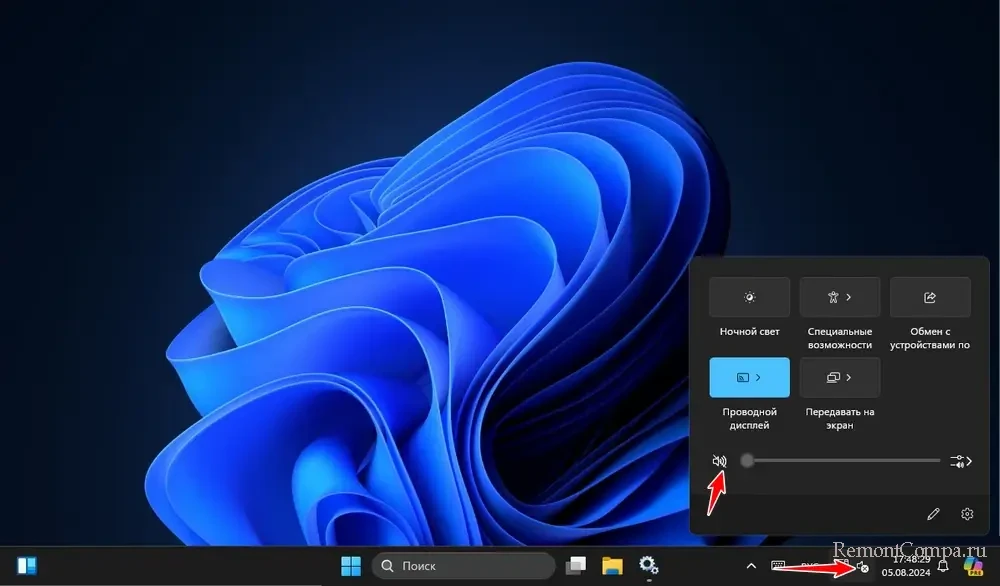This screenshot has width=1000, height=586.
Task: Edit quick settings with the pencil icon
Action: pyautogui.click(x=934, y=514)
